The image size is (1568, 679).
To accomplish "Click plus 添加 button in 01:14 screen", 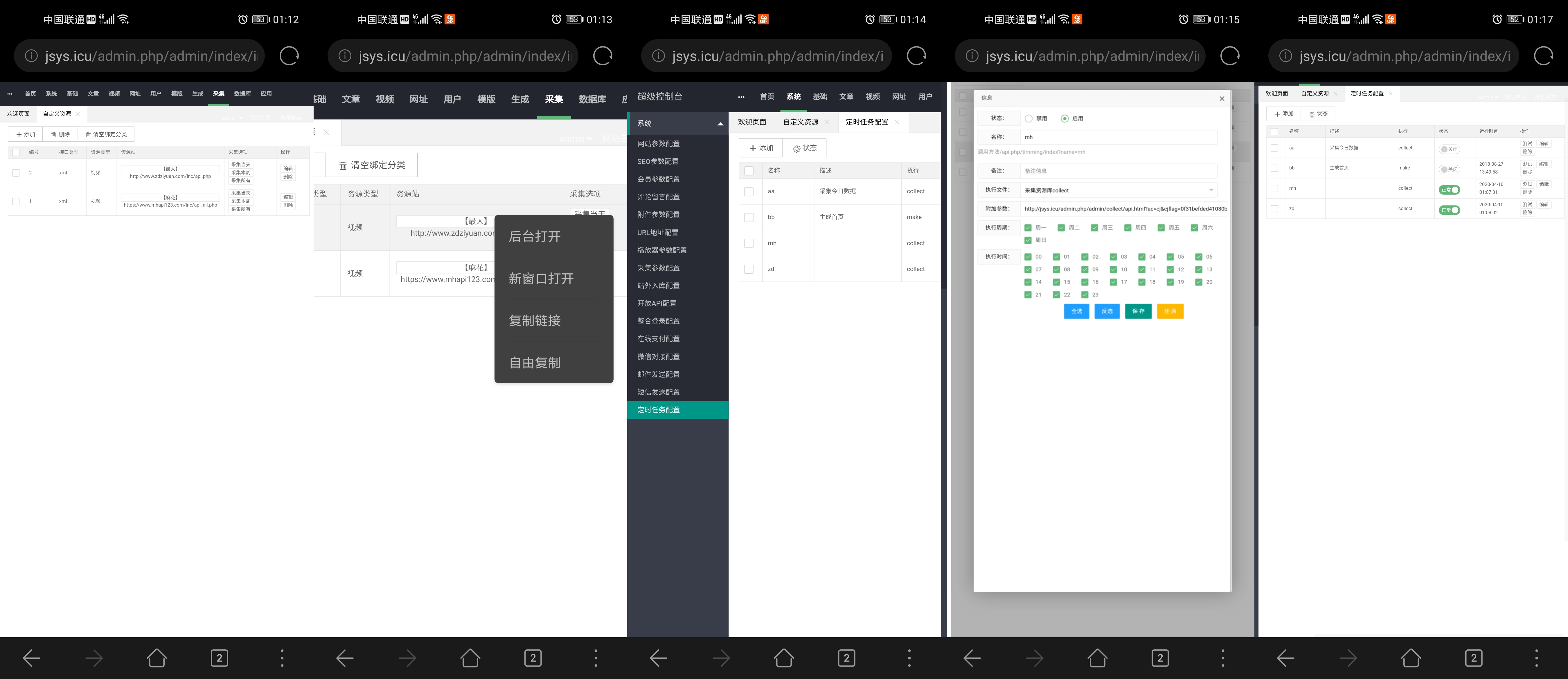I will pyautogui.click(x=761, y=148).
